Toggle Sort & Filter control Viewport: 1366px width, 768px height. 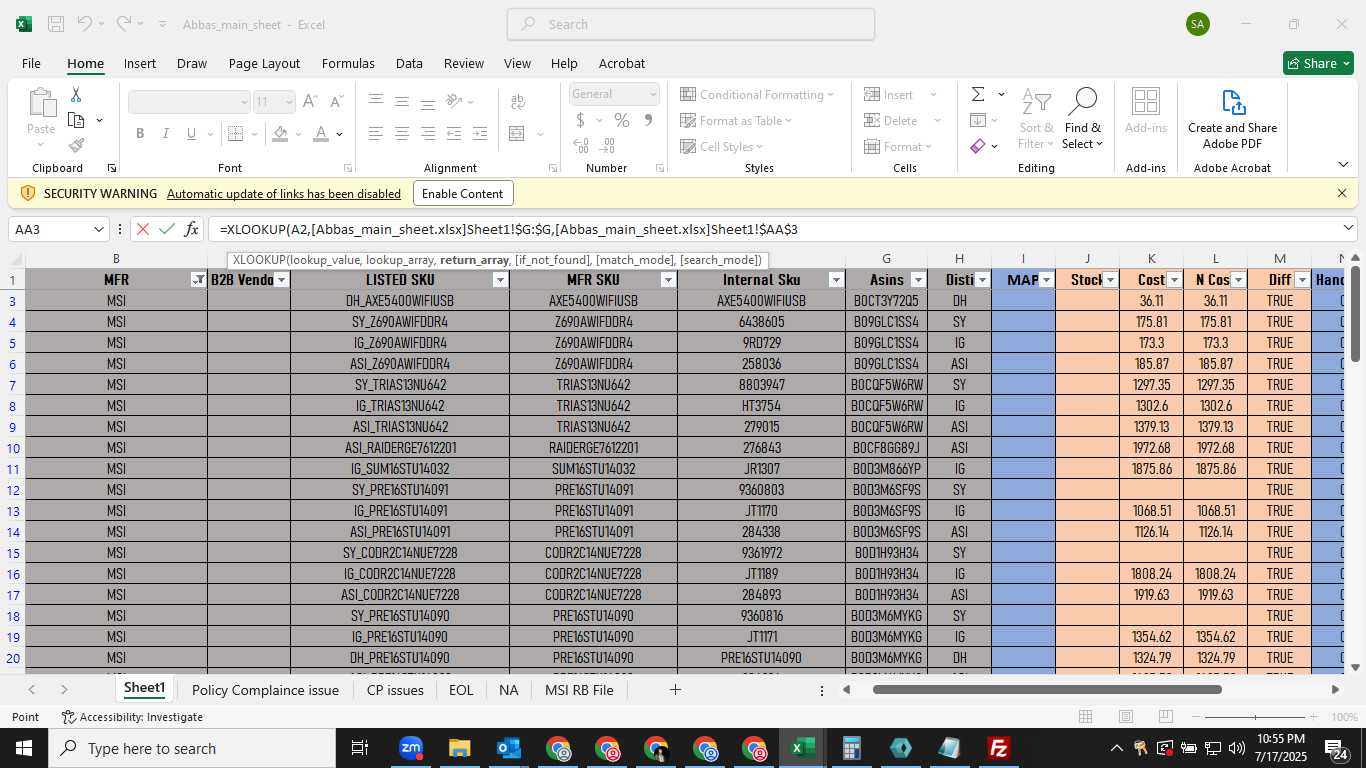tap(1036, 118)
